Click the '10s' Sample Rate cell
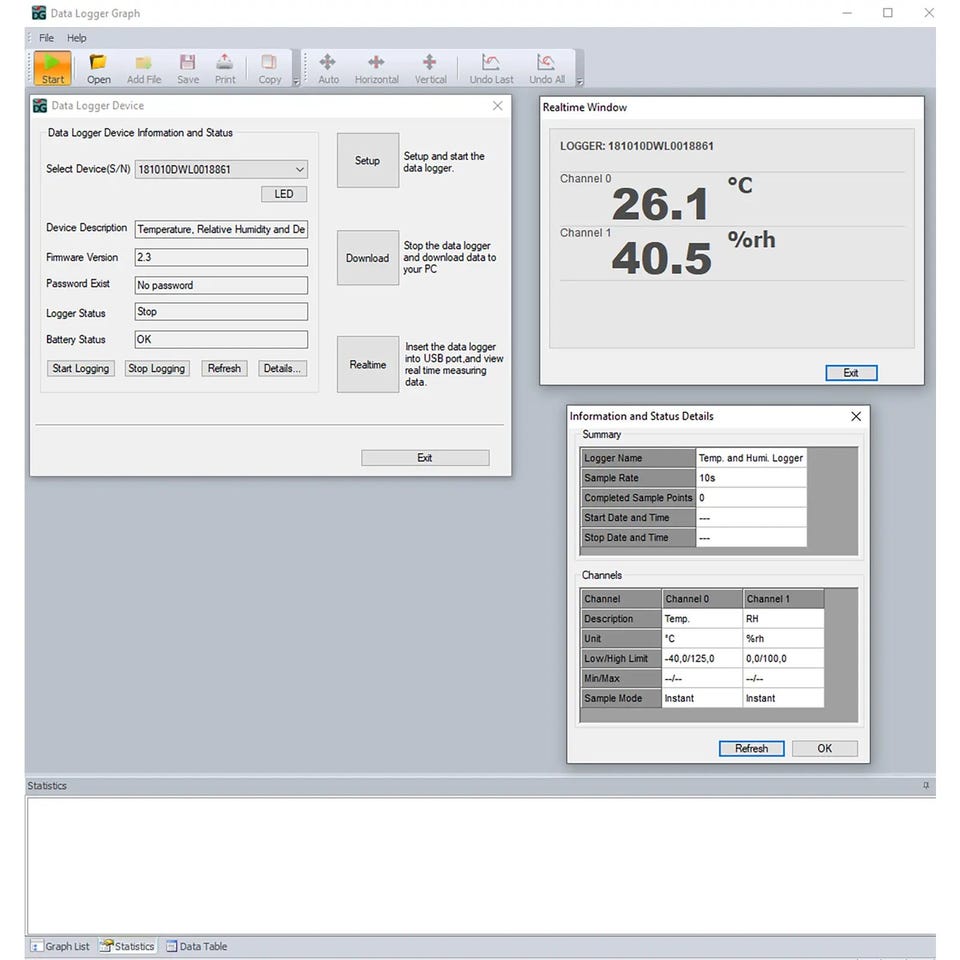The width and height of the screenshot is (960, 960). 751,478
